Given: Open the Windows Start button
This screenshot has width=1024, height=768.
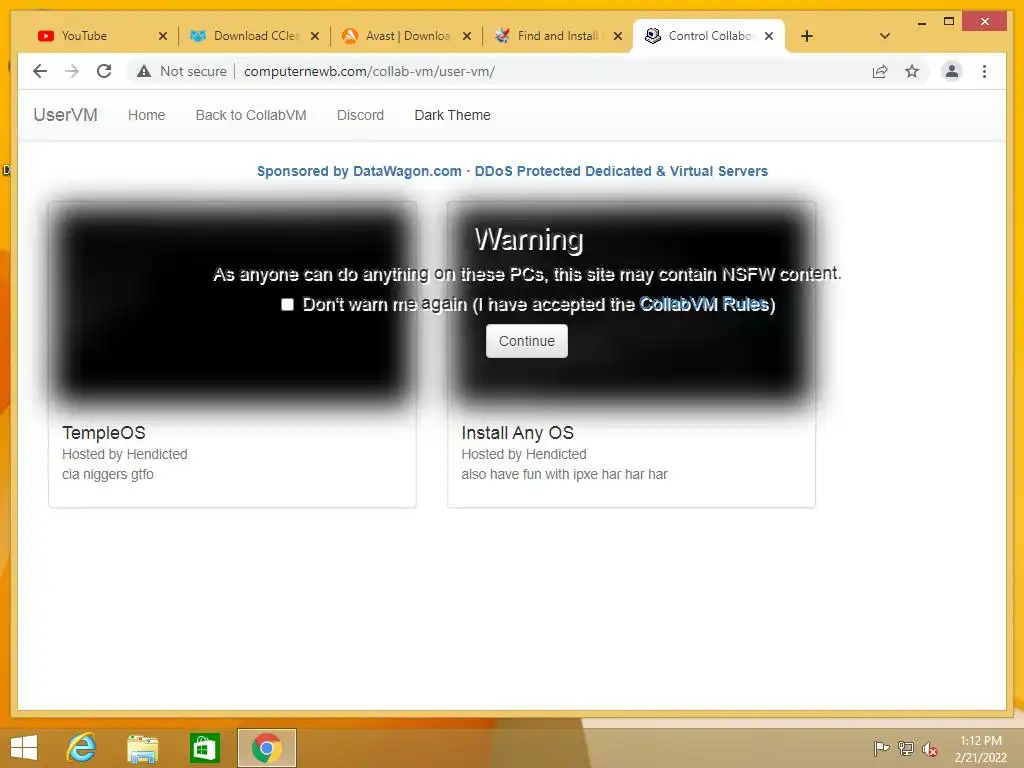Looking at the screenshot, I should pyautogui.click(x=24, y=748).
